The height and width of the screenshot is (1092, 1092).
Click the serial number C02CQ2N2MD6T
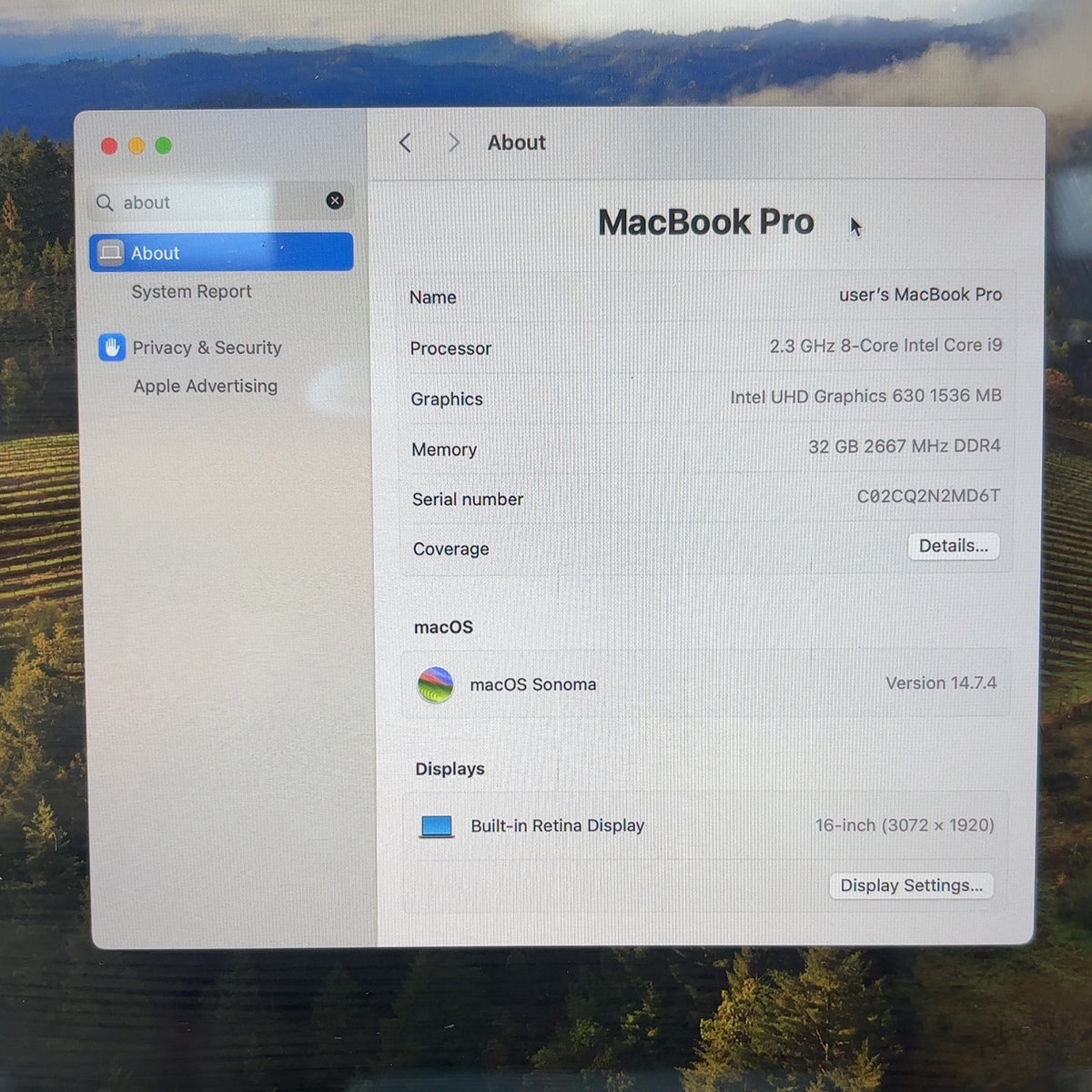928,496
